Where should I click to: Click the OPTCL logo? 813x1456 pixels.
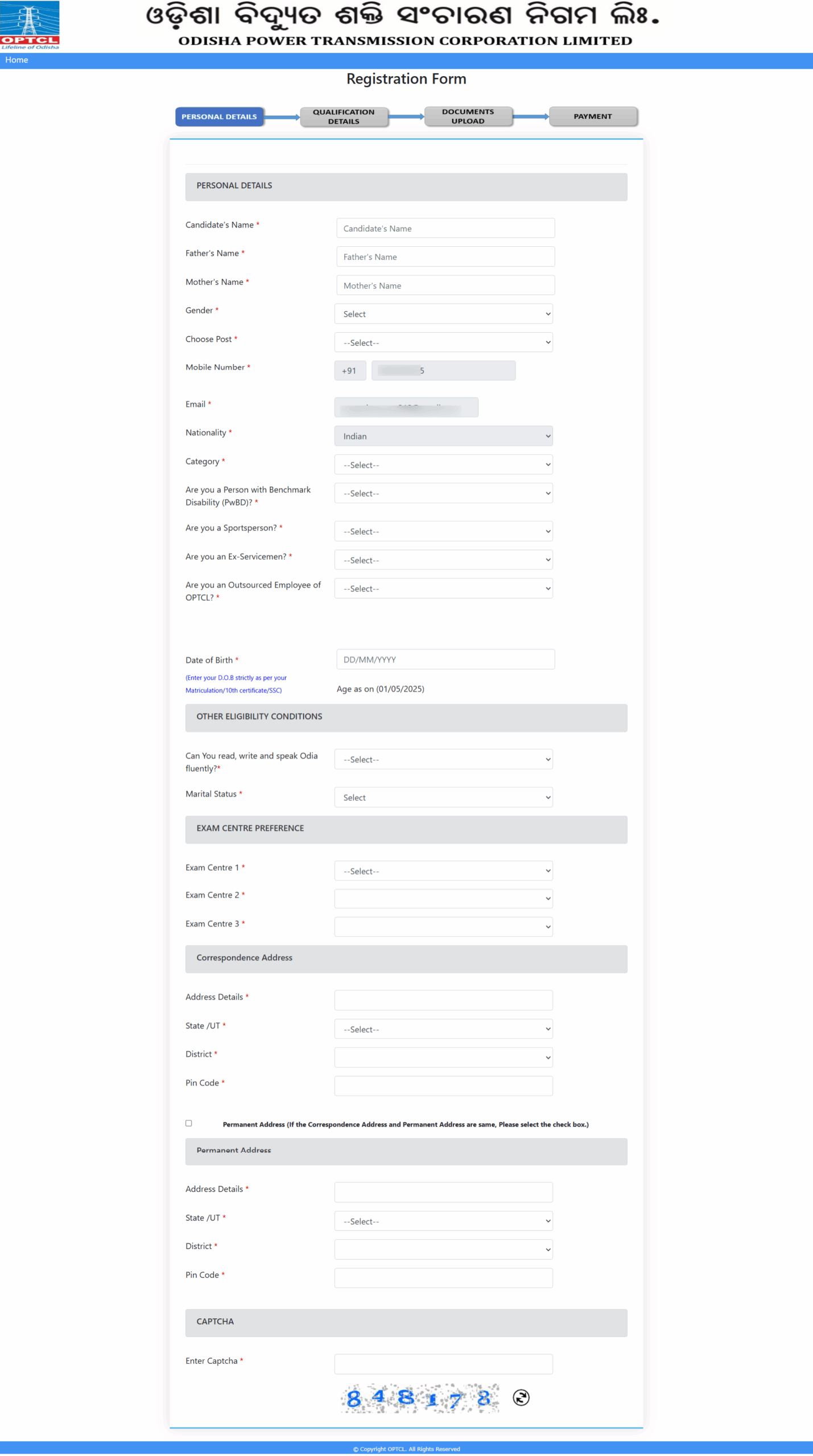click(30, 26)
